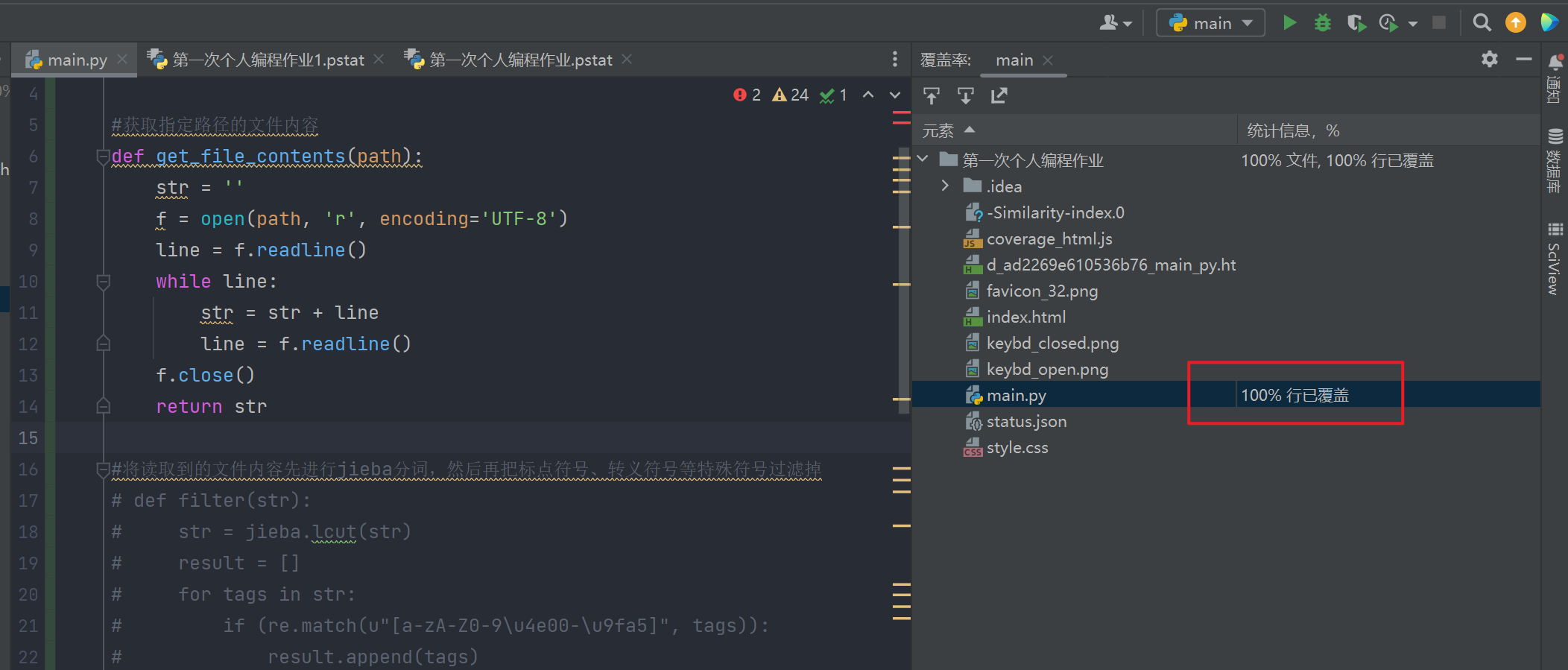Open the main run configuration dropdown
1568x670 pixels.
[1210, 23]
